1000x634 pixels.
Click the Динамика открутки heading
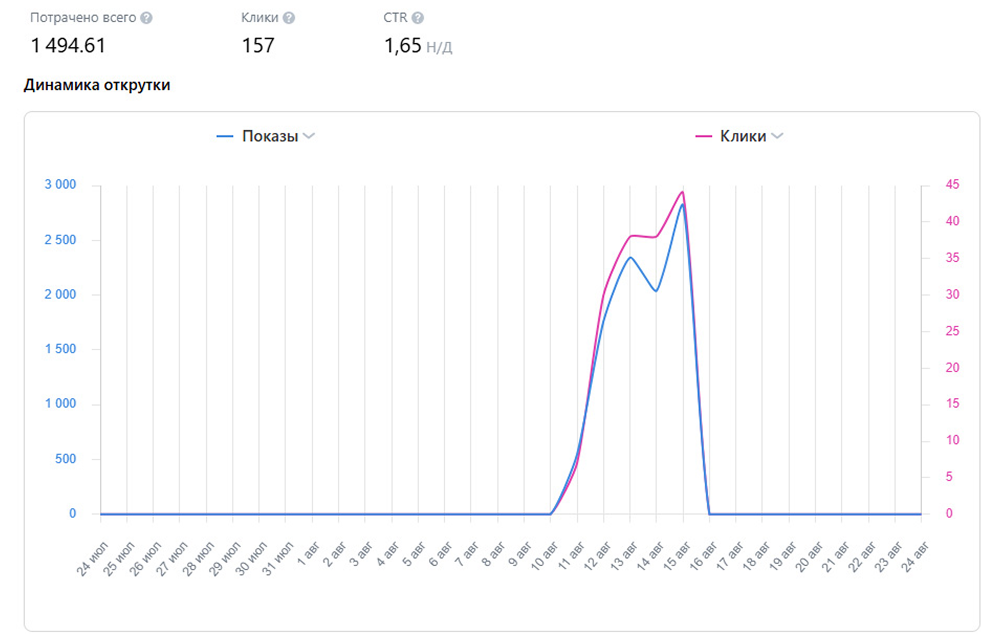tap(96, 85)
